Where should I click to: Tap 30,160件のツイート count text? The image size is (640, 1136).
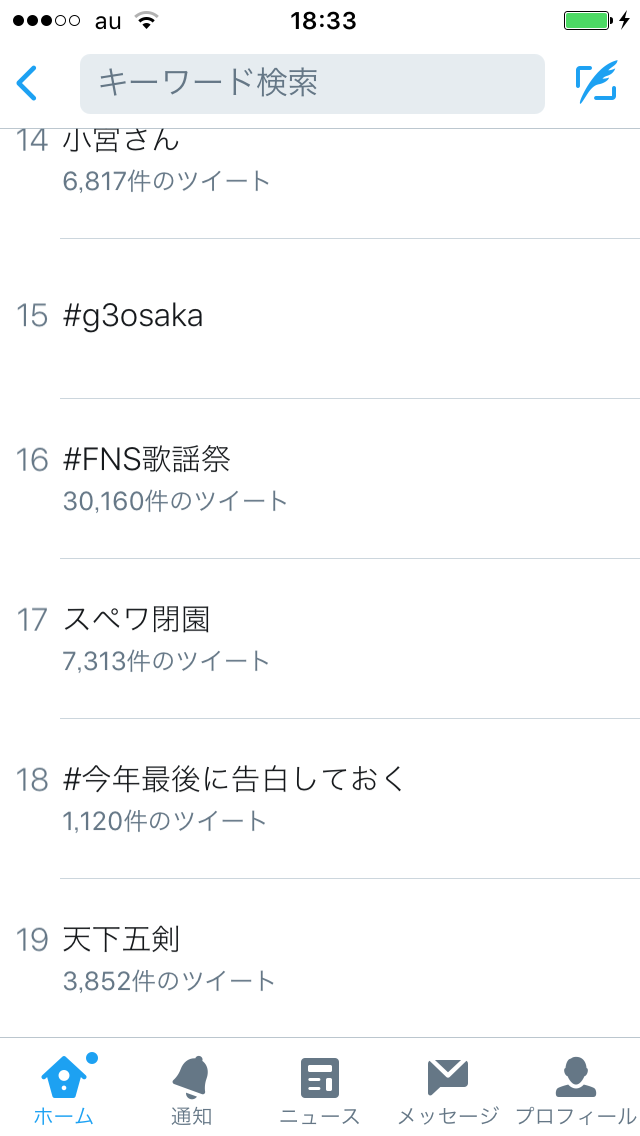(175, 501)
